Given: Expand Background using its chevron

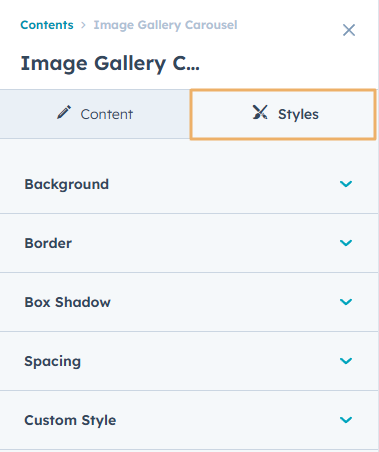Looking at the screenshot, I should [346, 184].
